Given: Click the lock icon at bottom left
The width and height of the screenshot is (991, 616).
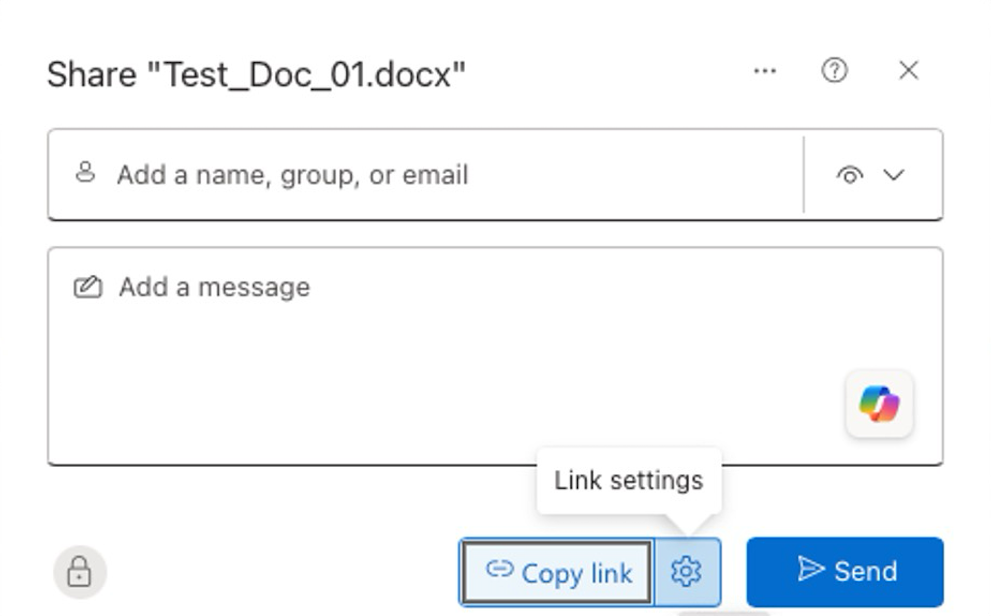Looking at the screenshot, I should 79,572.
